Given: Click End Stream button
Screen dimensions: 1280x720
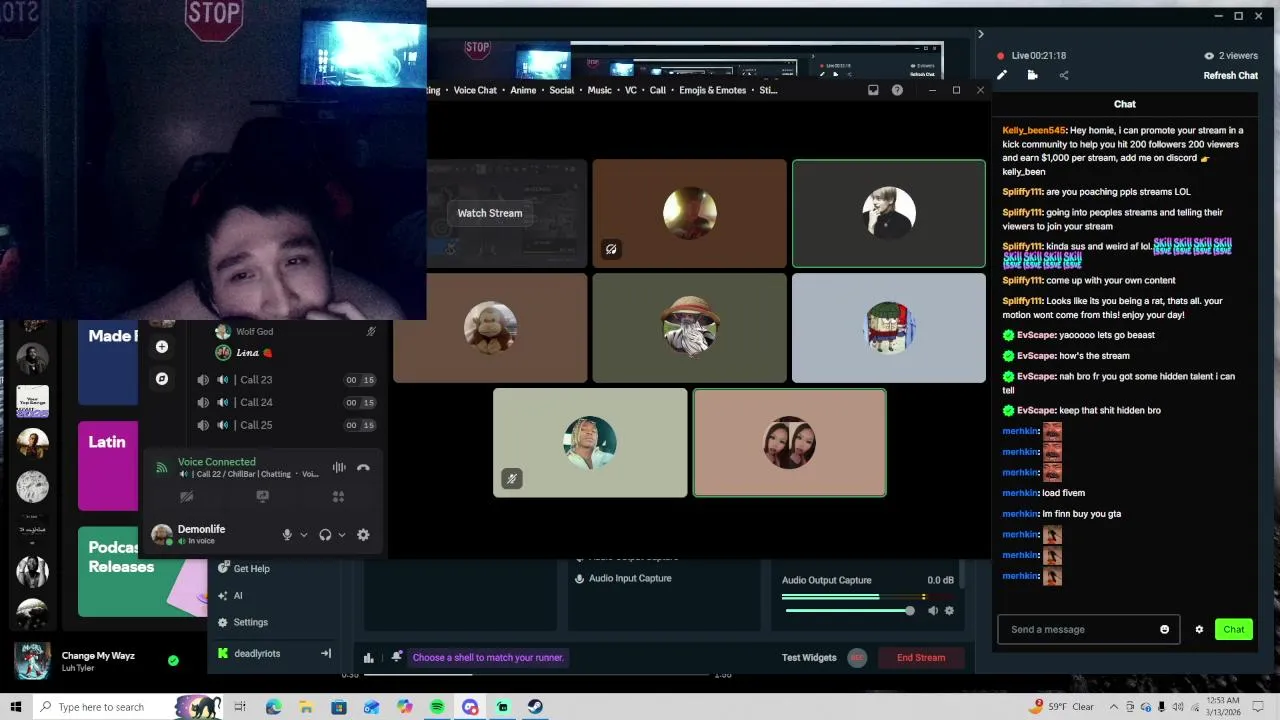Looking at the screenshot, I should click(920, 657).
